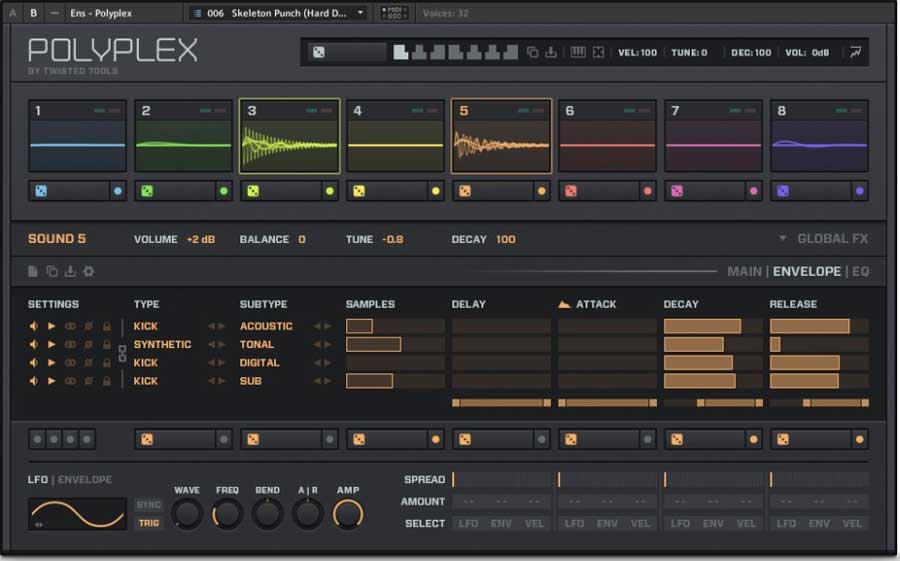Click the copy icon in the top toolbar
The width and height of the screenshot is (900, 561).
point(533,52)
